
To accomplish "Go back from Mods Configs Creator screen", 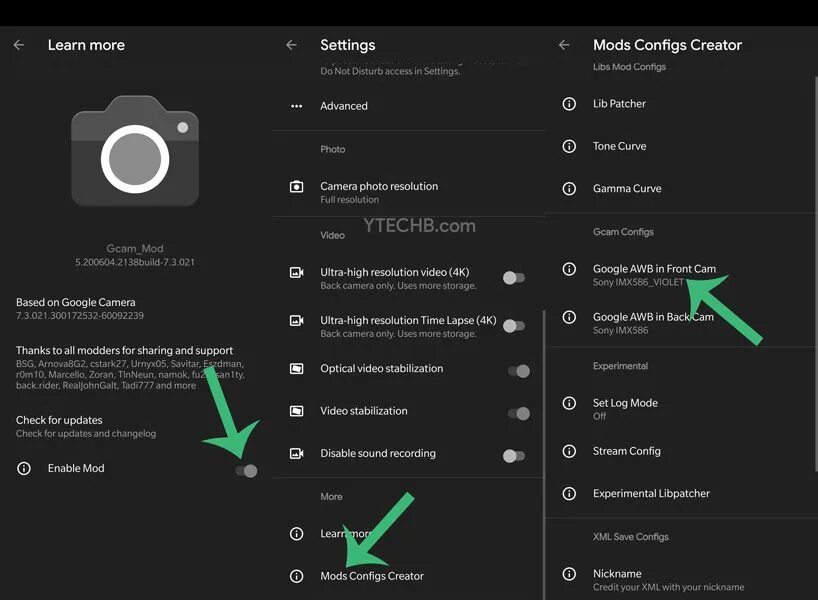I will (564, 45).
